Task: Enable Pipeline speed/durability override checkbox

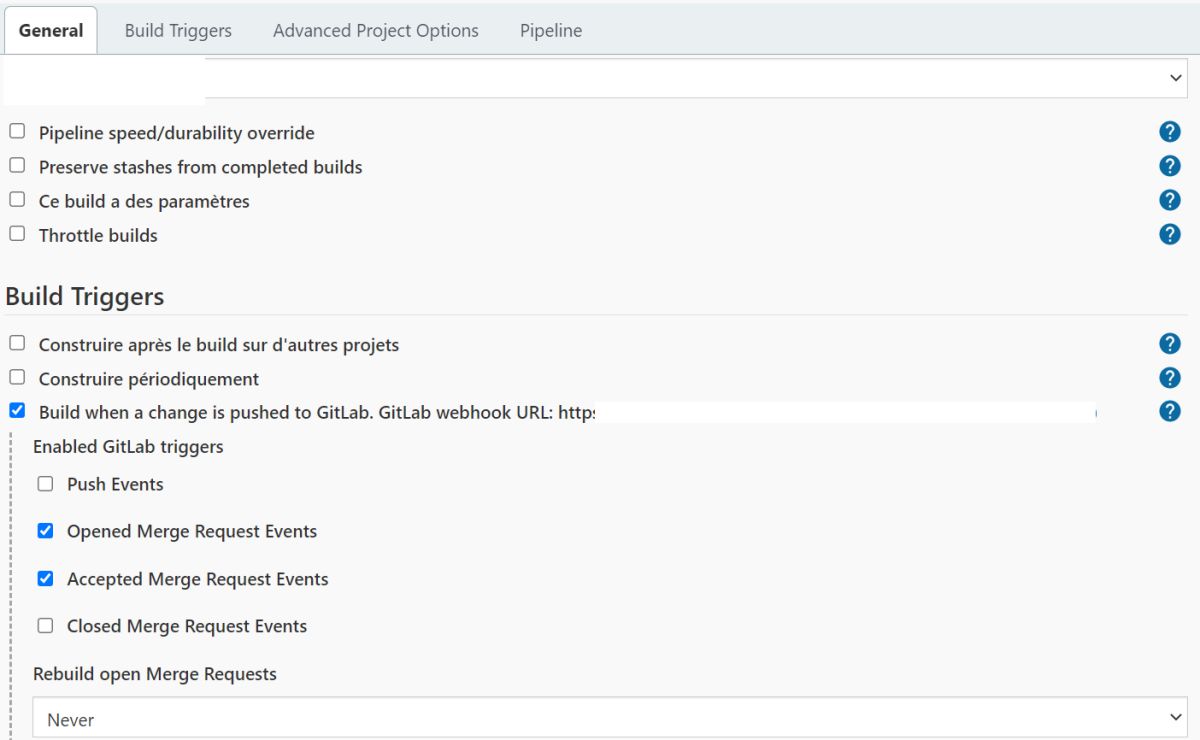Action: coord(17,132)
